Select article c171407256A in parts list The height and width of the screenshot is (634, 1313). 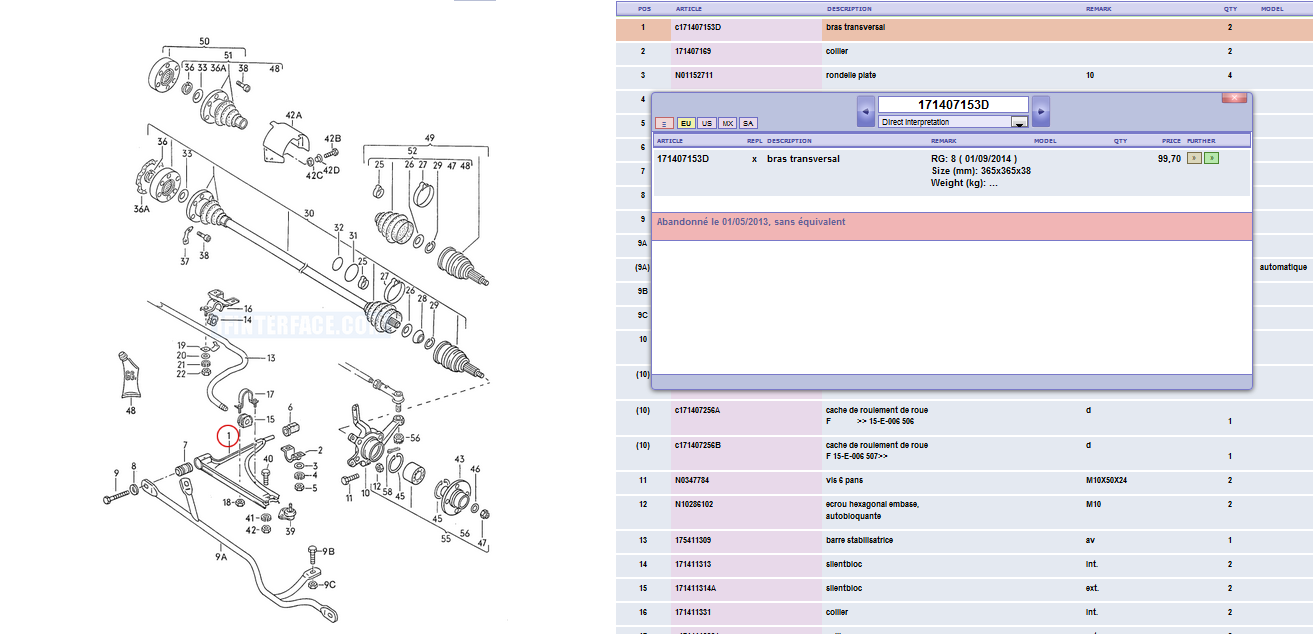pos(698,410)
